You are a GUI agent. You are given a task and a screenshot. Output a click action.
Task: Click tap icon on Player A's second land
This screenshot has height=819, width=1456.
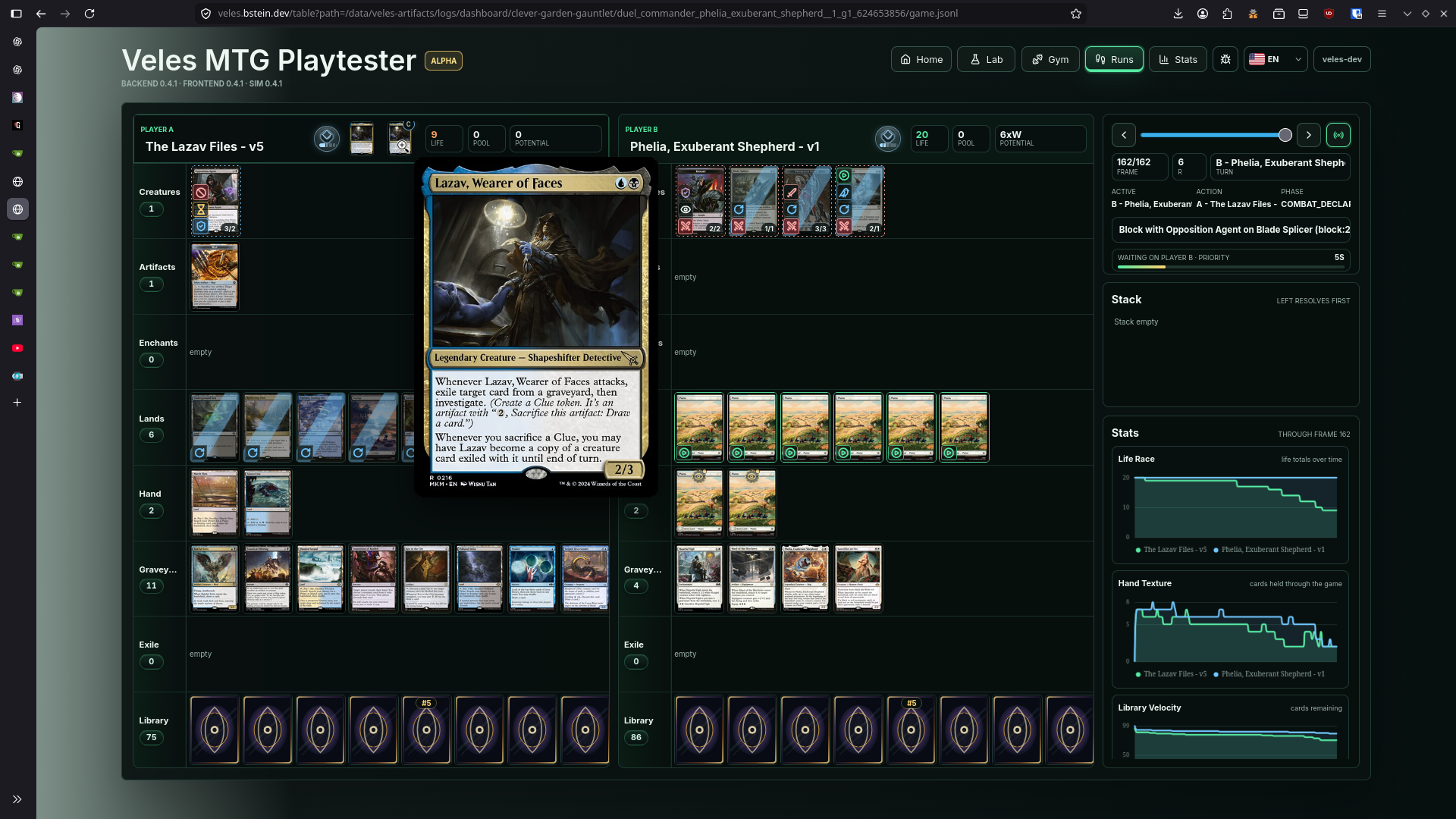pyautogui.click(x=253, y=453)
